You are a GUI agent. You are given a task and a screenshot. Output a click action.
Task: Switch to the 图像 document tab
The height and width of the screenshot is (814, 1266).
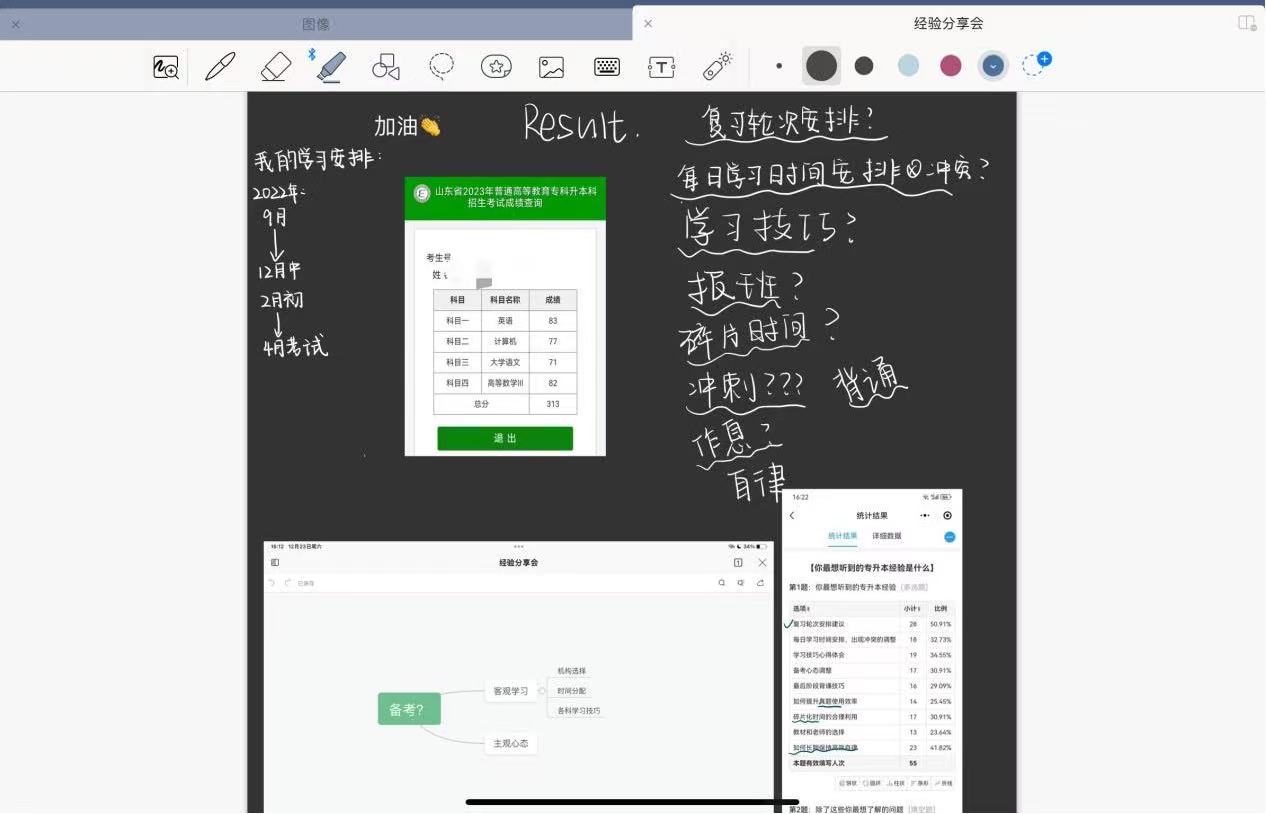pos(316,24)
